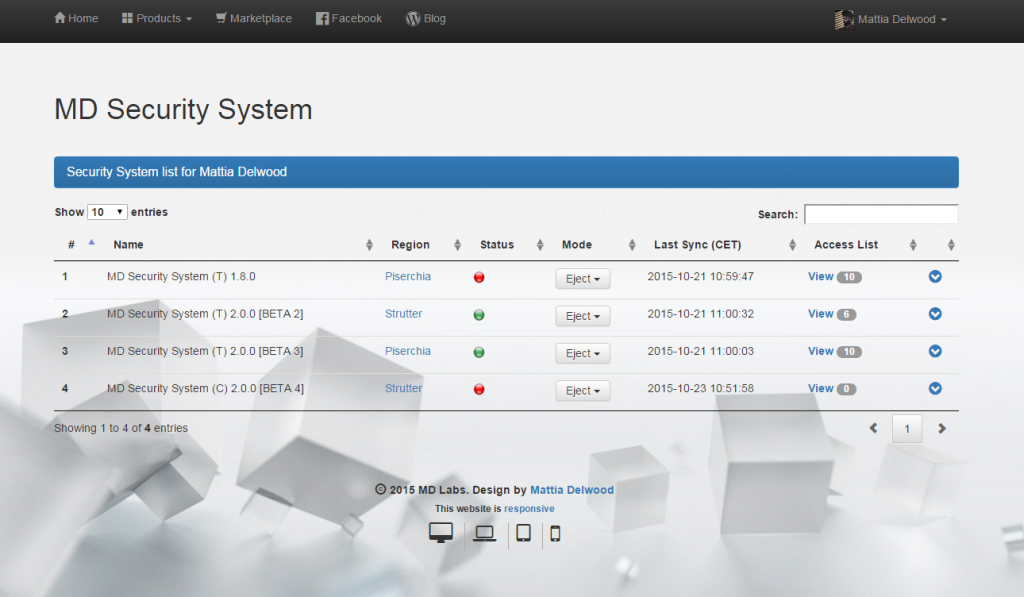
Task: Open the entries-per-page selector showing 10
Action: point(107,212)
